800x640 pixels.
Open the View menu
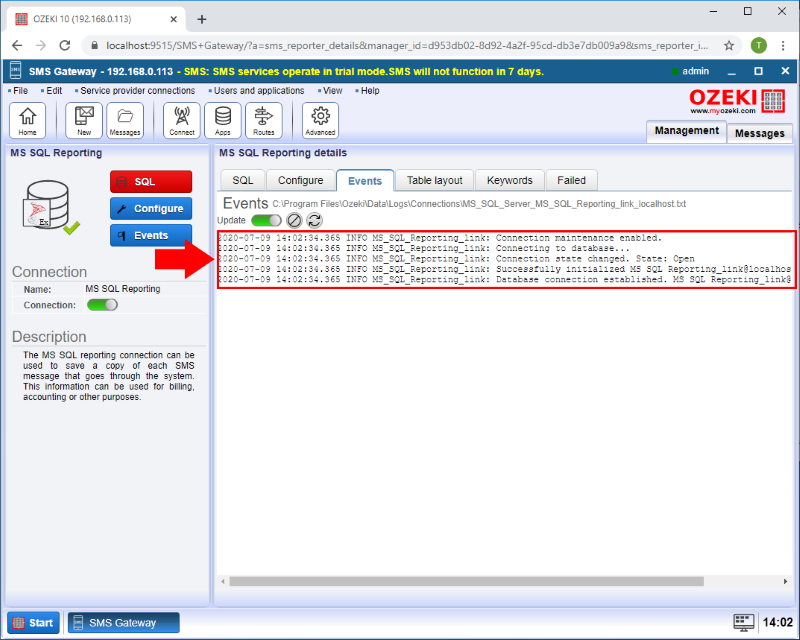point(333,91)
